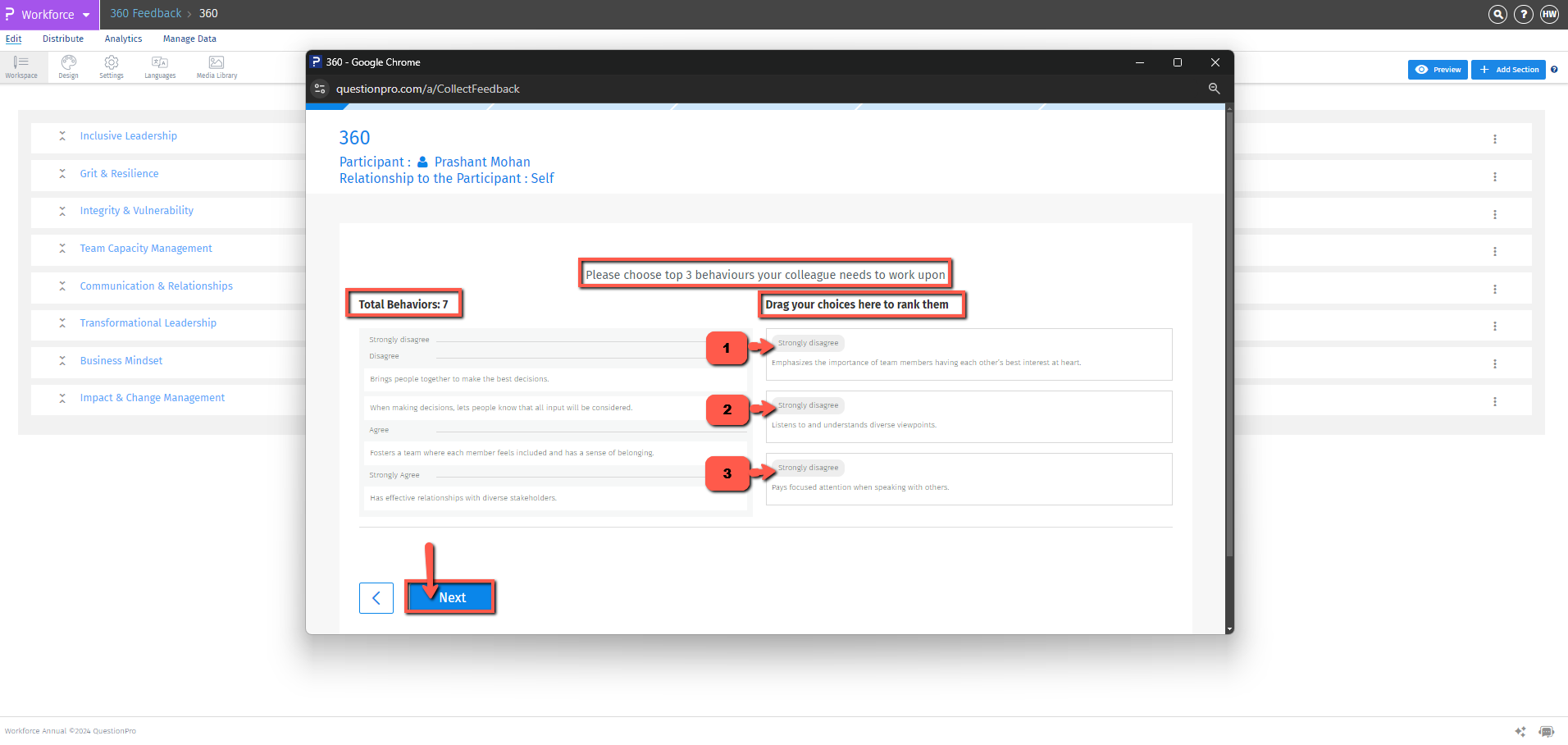
Task: Expand the Transformational Leadership section
Action: [x=62, y=323]
